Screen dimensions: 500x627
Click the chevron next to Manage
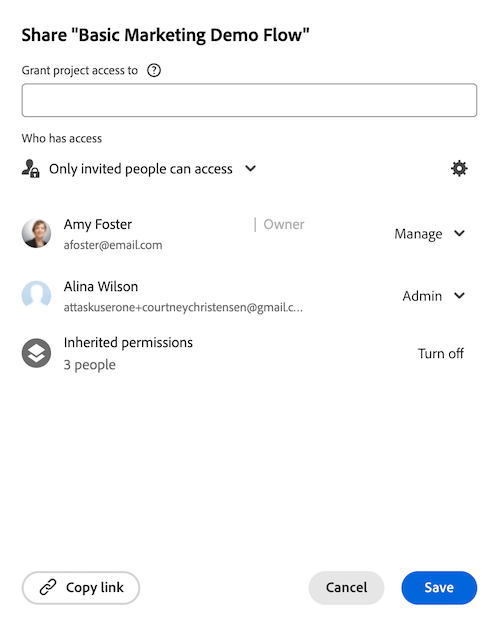tap(460, 233)
